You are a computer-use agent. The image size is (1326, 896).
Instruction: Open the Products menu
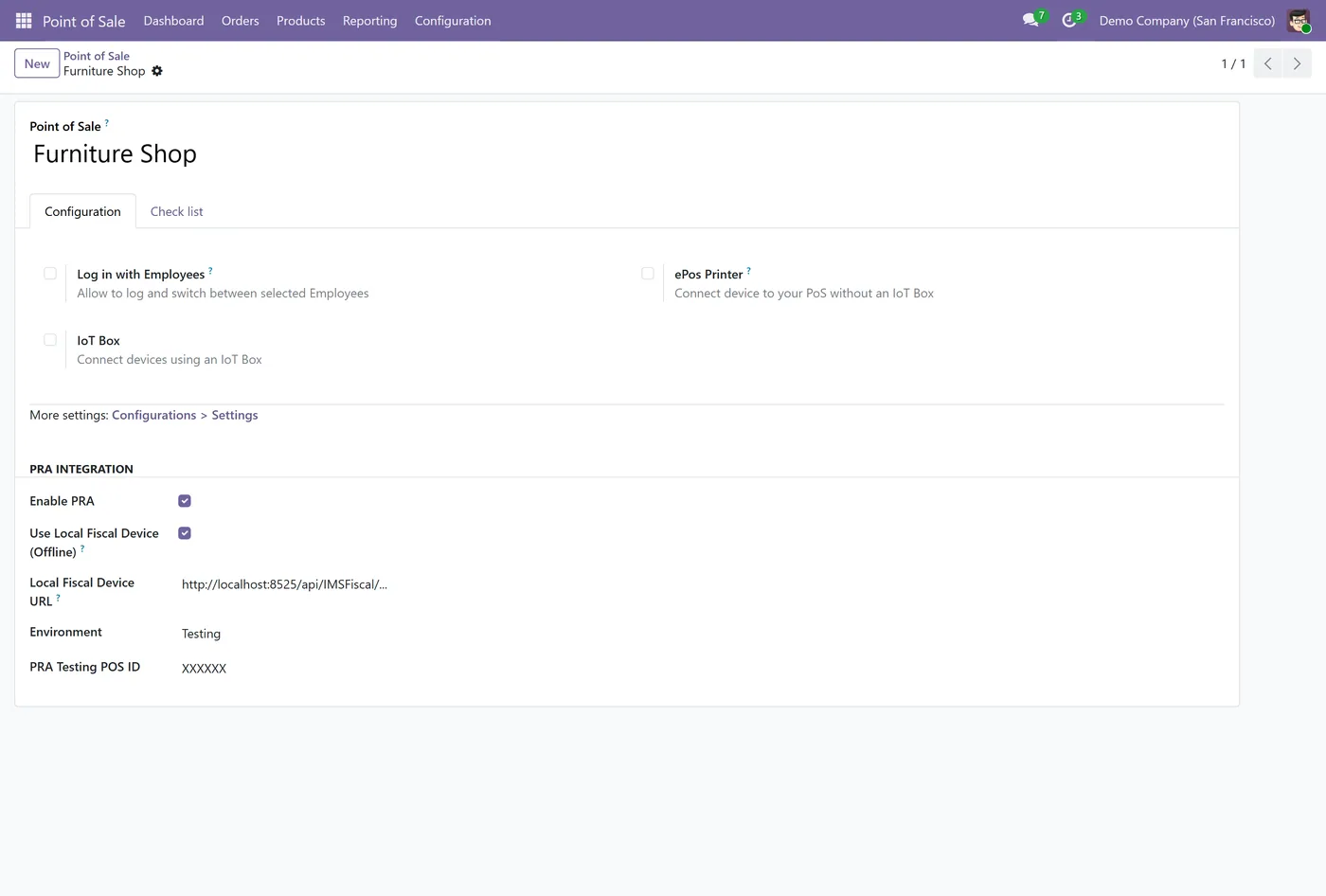pyautogui.click(x=300, y=21)
